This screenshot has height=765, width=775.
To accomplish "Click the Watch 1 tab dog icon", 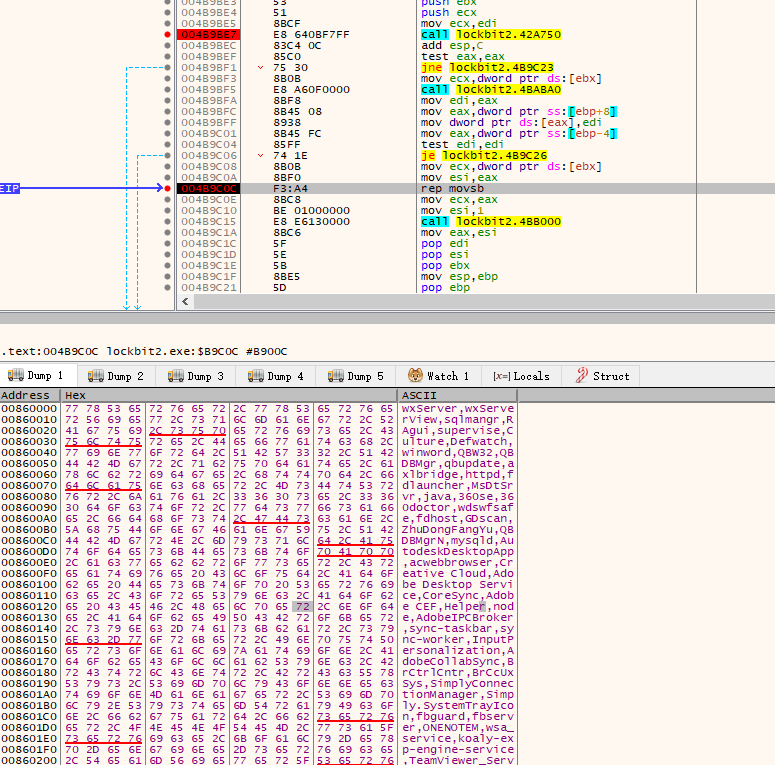I will point(413,376).
